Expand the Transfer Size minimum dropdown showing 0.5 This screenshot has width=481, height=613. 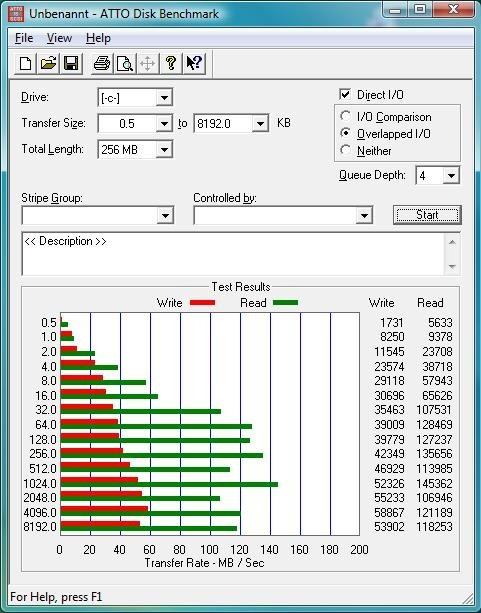(164, 124)
